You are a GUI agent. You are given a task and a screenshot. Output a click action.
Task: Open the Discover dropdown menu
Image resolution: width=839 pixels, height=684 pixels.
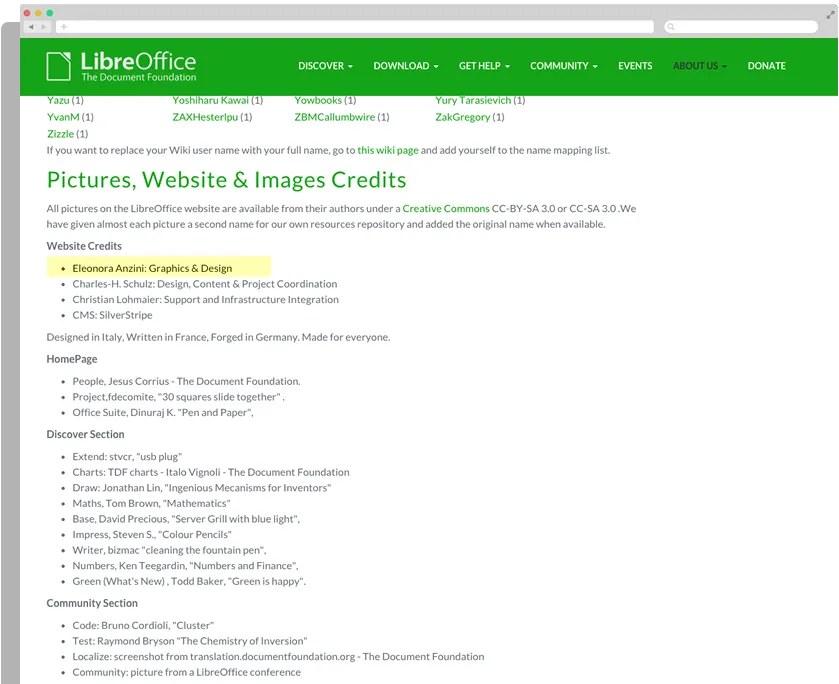(x=325, y=66)
